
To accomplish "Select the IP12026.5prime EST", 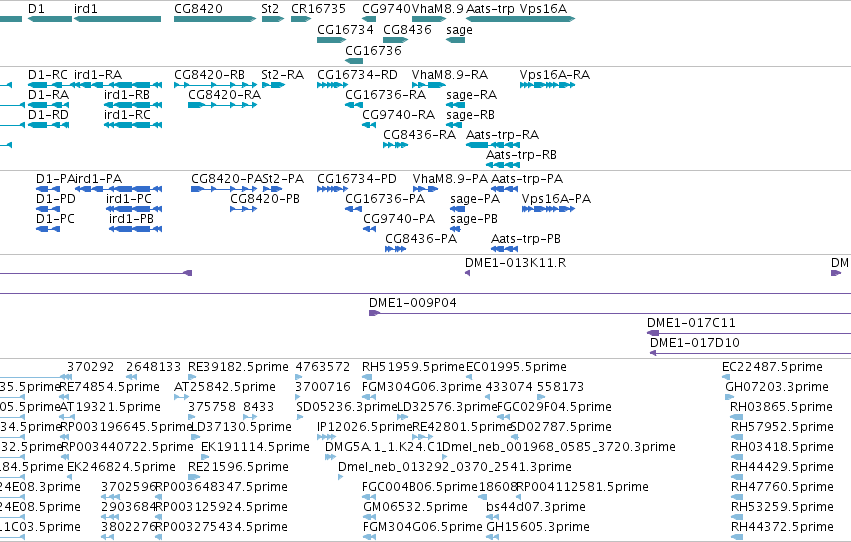I will tap(326, 437).
